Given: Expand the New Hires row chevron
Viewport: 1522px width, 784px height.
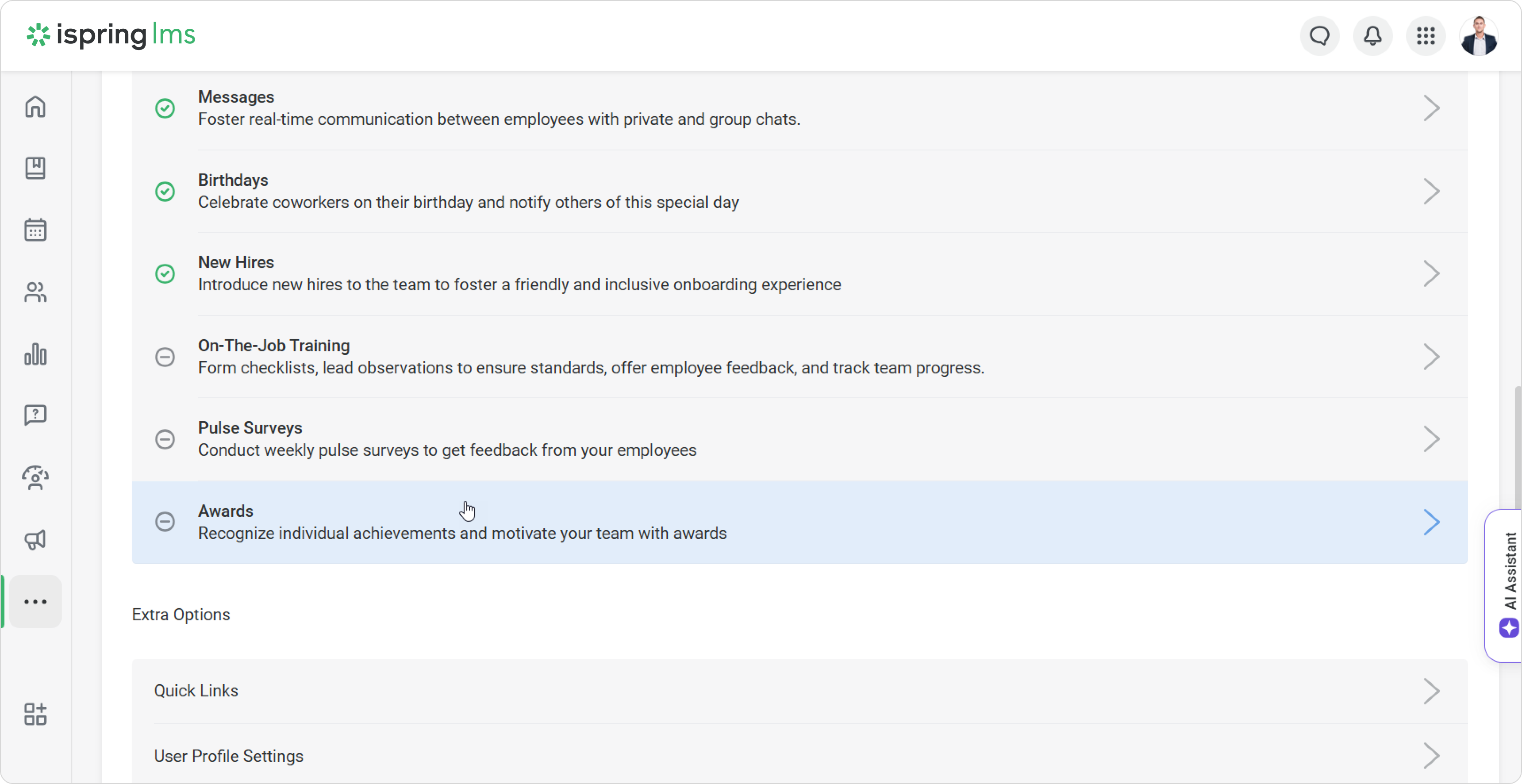Looking at the screenshot, I should tap(1431, 273).
